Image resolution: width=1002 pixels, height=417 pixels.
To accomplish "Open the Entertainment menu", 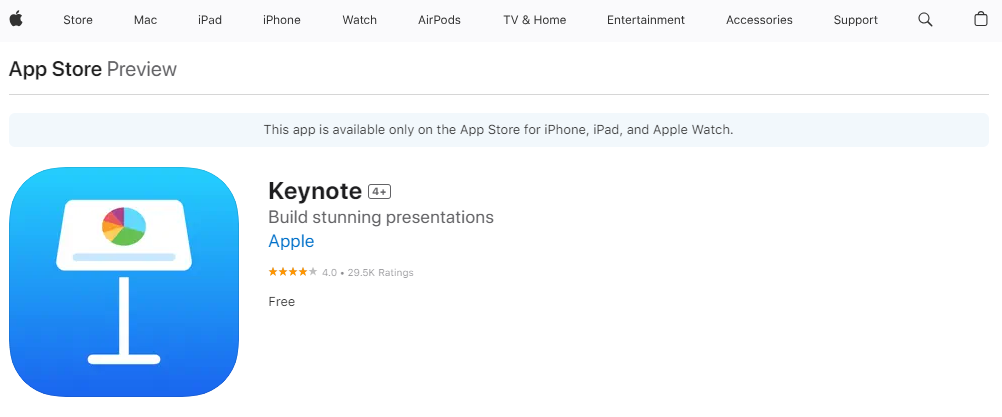I will click(x=645, y=20).
